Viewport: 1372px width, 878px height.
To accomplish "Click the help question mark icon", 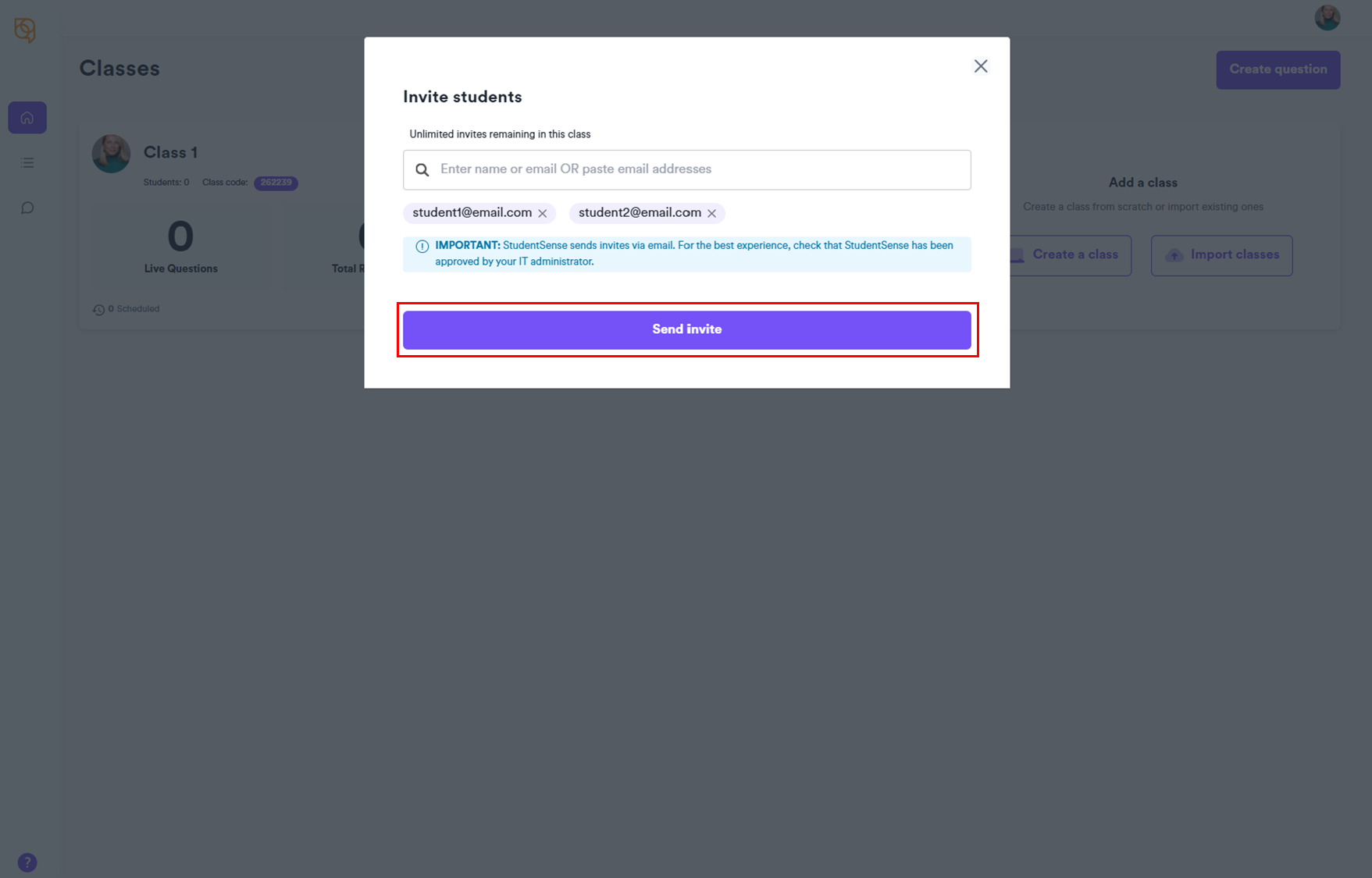I will tap(27, 862).
